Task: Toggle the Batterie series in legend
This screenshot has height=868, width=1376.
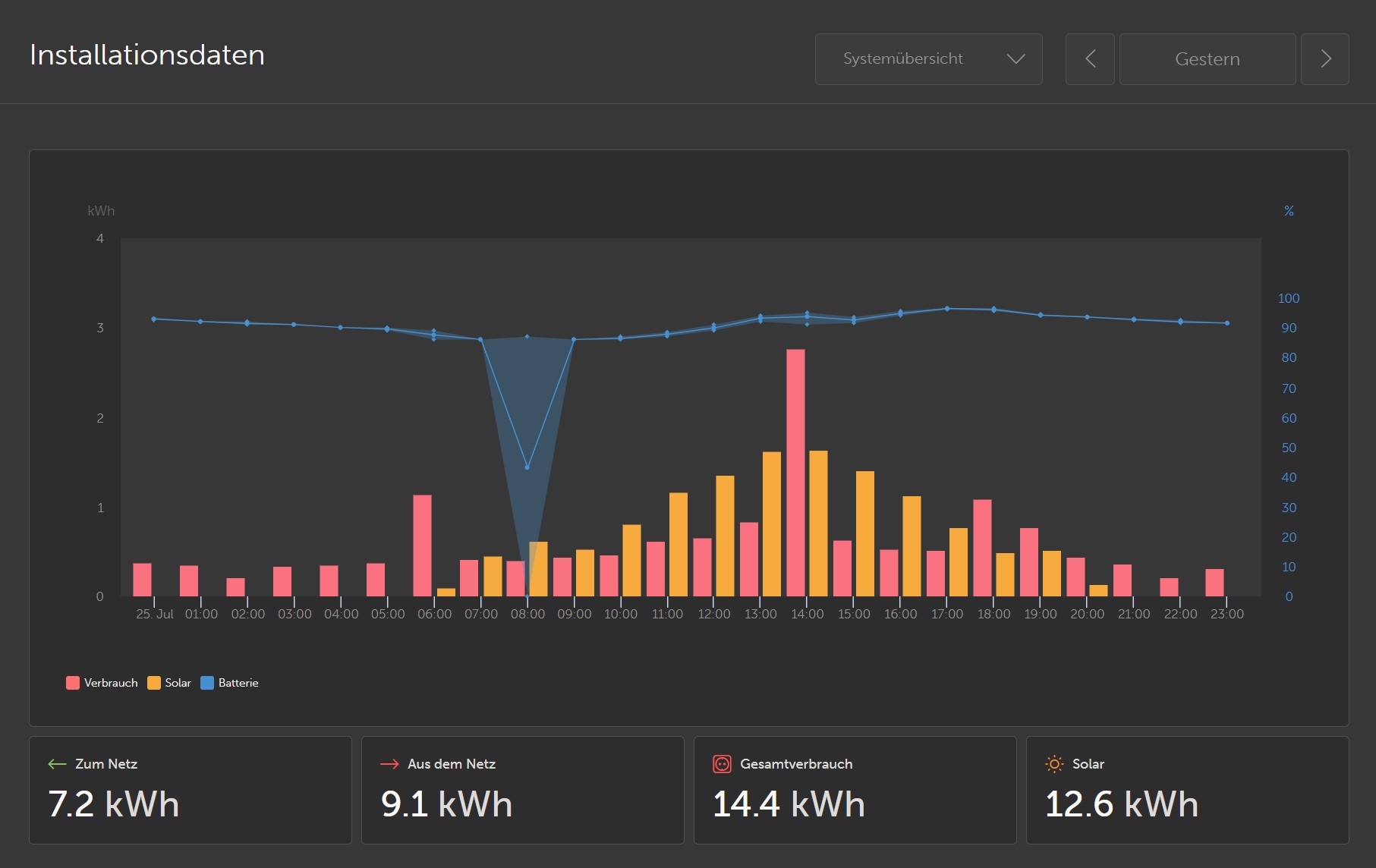Action: 230,683
